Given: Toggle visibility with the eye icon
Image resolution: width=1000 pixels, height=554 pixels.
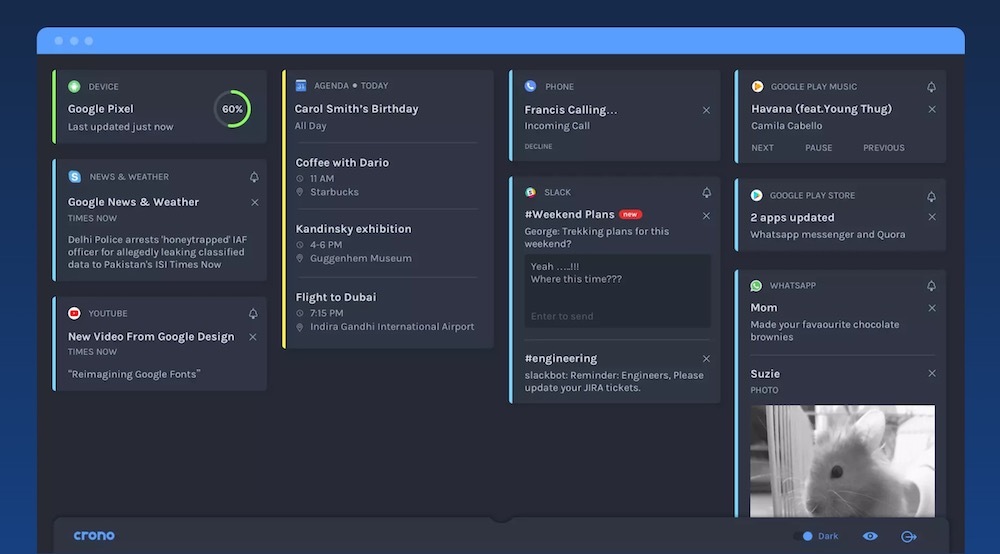Looking at the screenshot, I should (870, 536).
